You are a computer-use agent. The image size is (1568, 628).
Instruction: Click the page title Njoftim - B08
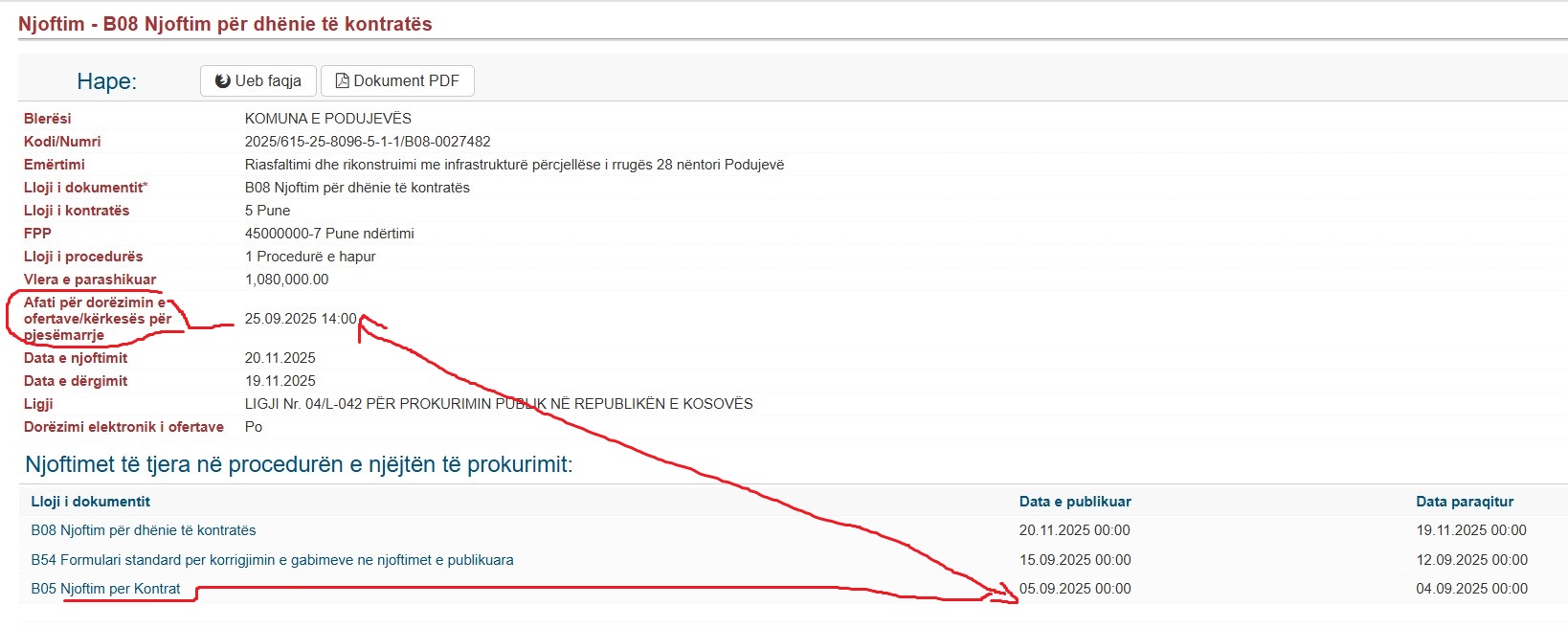(x=225, y=24)
